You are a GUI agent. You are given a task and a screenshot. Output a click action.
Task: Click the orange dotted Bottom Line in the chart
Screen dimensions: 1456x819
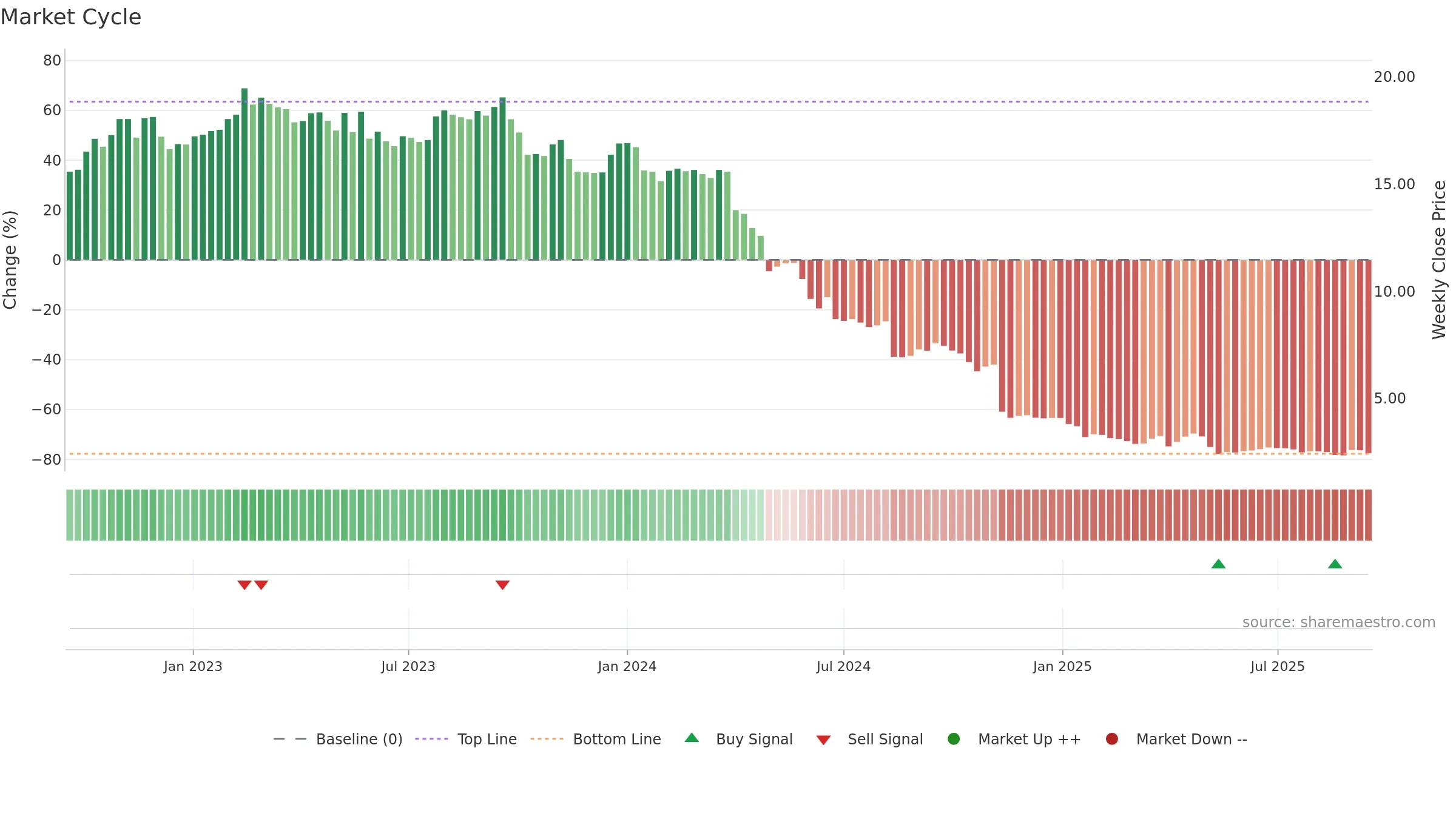tap(719, 454)
